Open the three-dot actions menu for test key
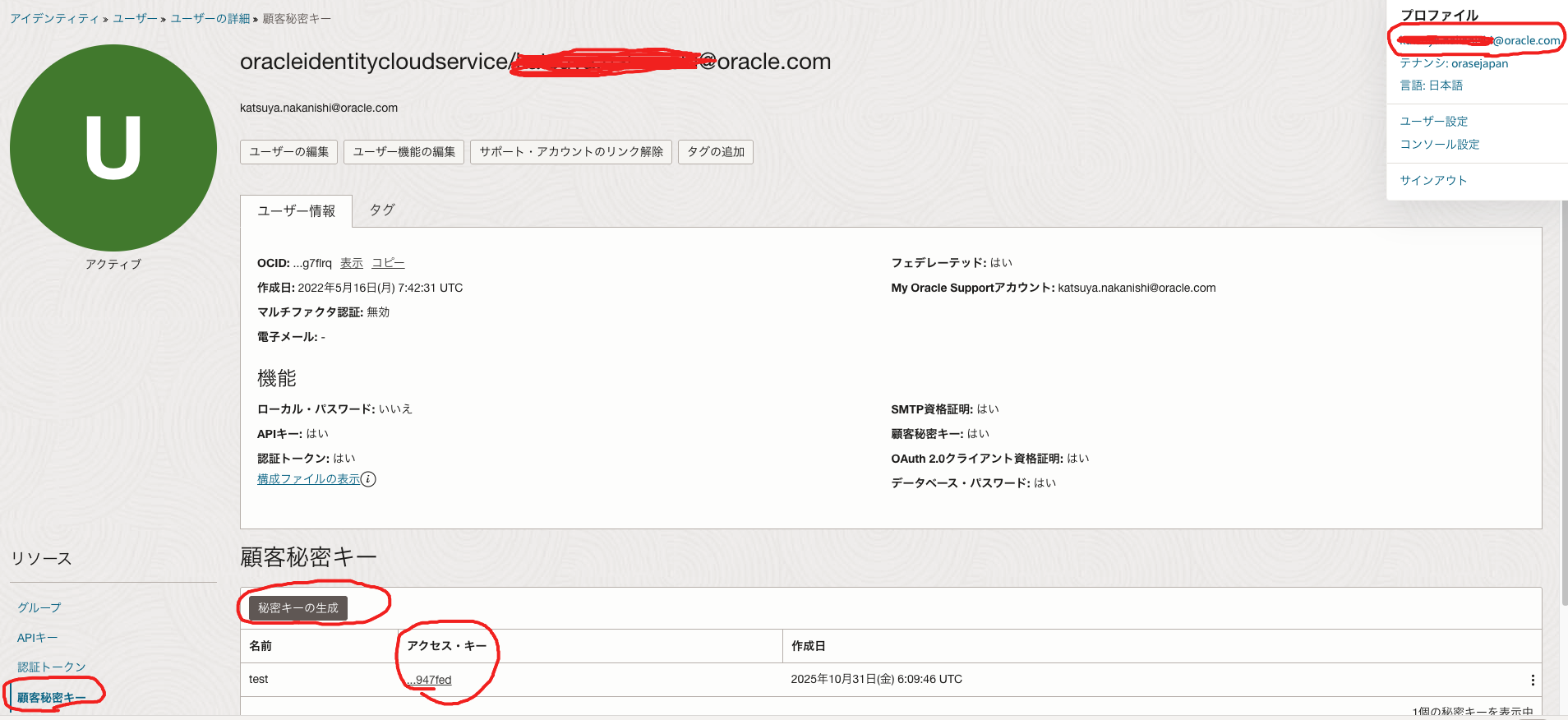 pyautogui.click(x=1533, y=680)
